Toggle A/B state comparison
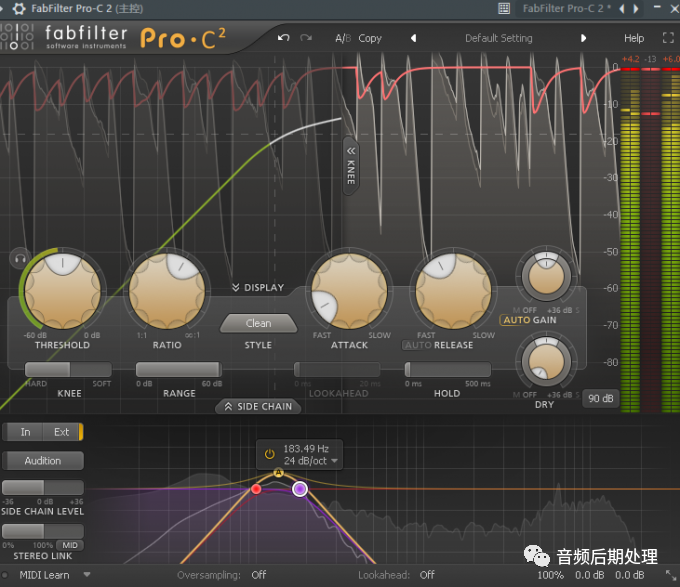This screenshot has height=587, width=680. 343,39
